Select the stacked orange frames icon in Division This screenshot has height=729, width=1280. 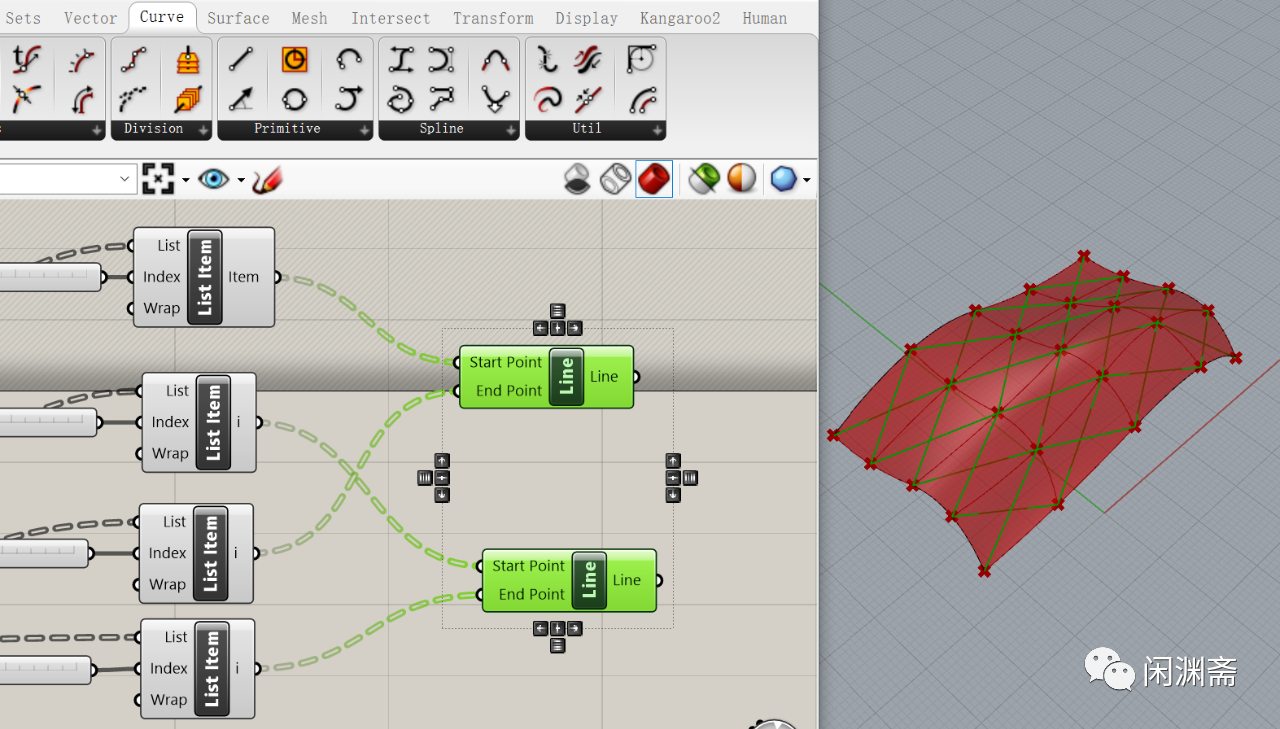pos(187,99)
